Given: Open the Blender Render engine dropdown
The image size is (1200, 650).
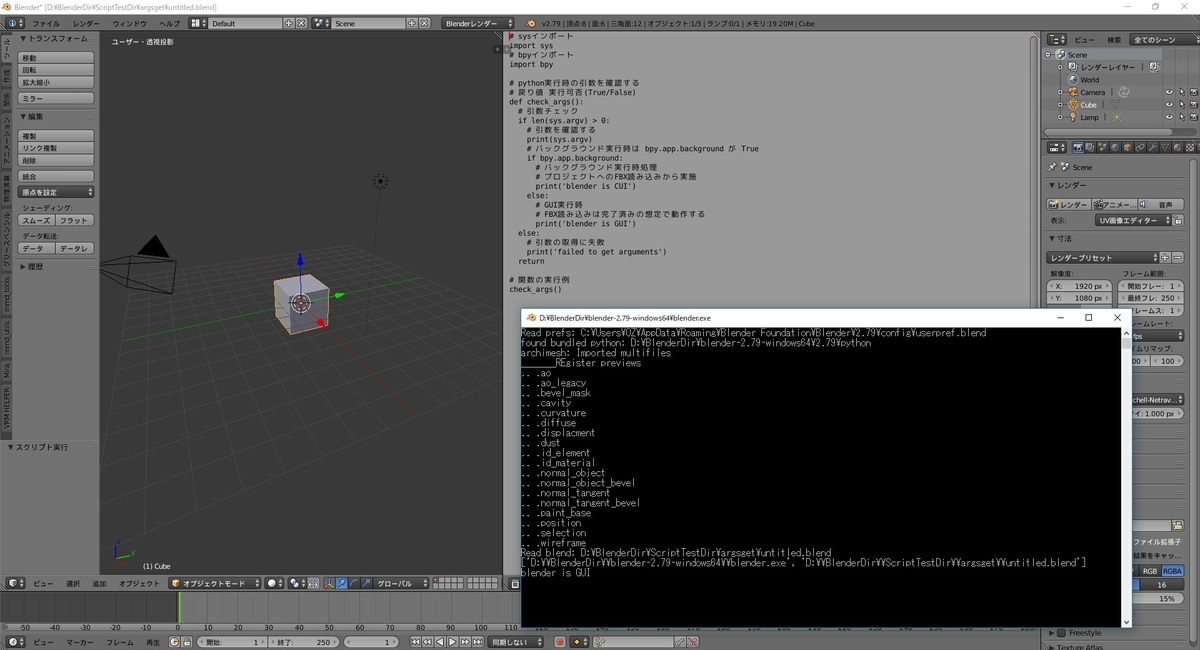Looking at the screenshot, I should pyautogui.click(x=478, y=23).
